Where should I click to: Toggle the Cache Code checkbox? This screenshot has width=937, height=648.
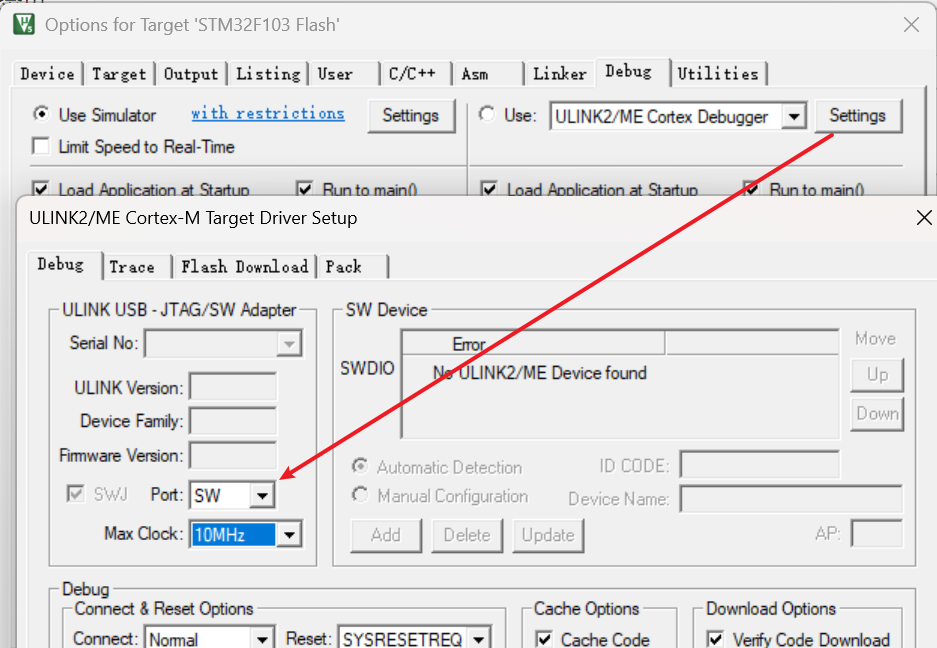tap(544, 639)
